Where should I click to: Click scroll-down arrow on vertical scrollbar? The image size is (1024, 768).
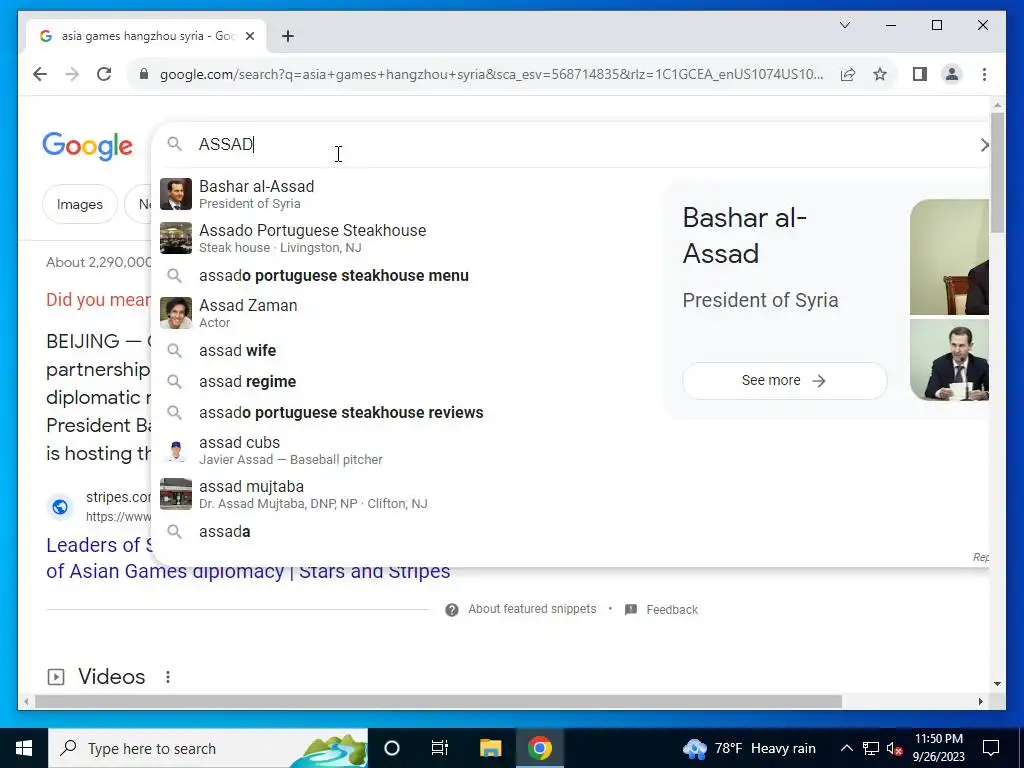tap(997, 684)
